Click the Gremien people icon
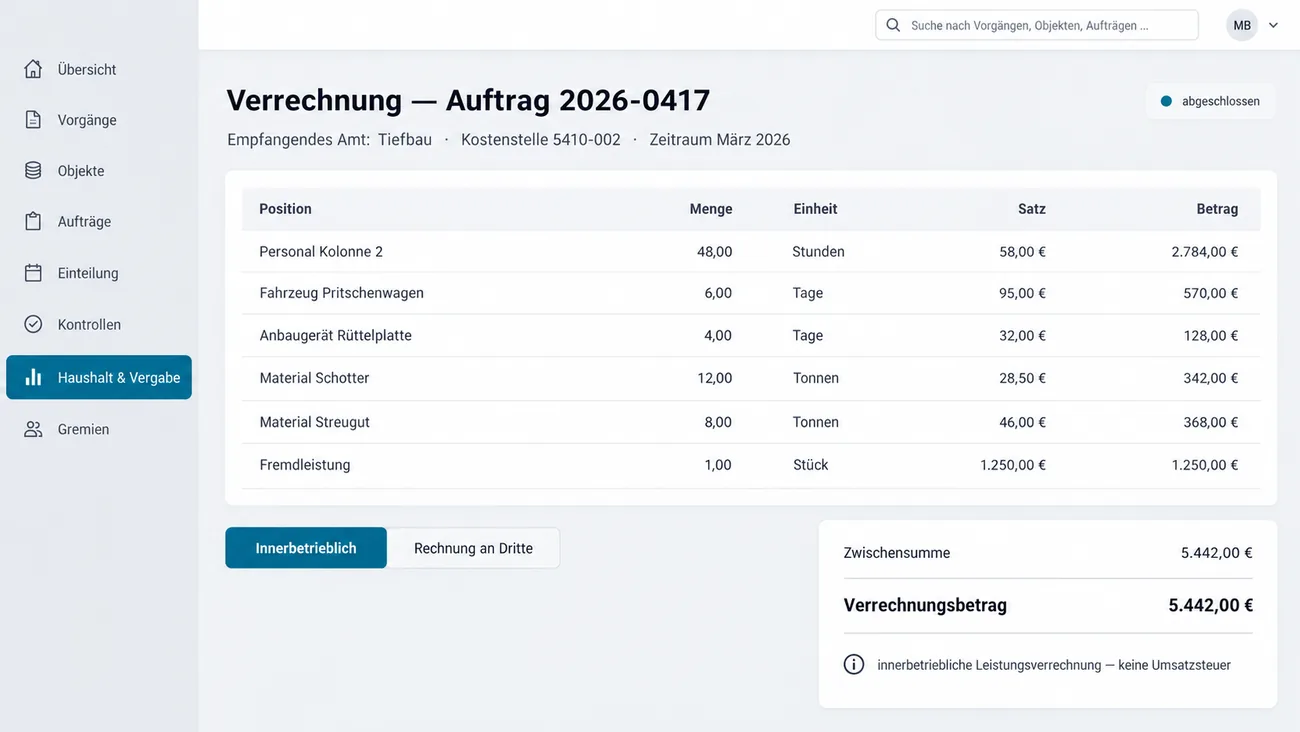1300x732 pixels. (33, 429)
